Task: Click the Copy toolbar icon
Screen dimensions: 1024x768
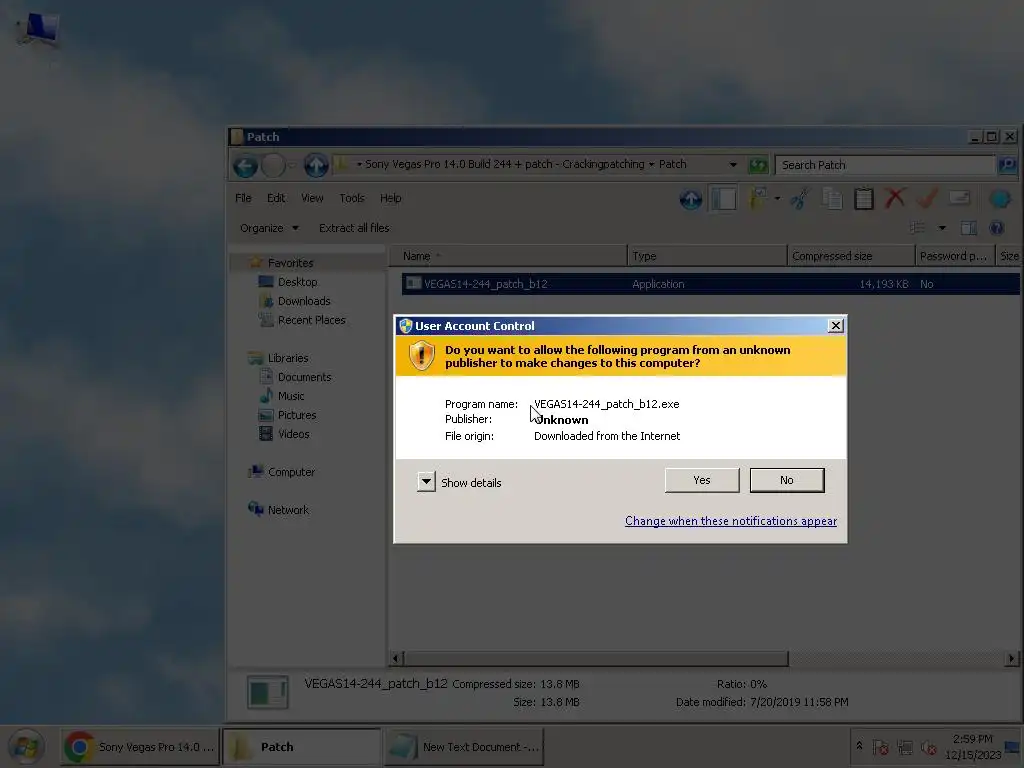Action: pos(832,199)
